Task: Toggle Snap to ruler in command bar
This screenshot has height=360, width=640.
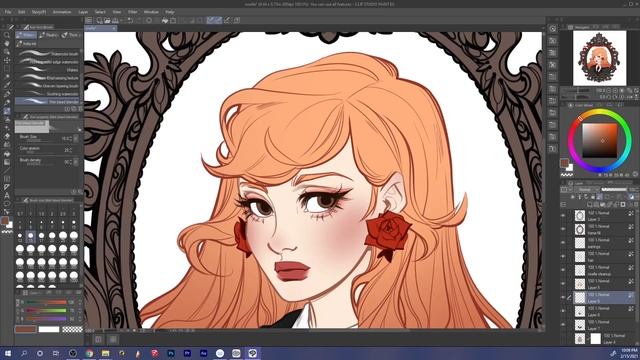Action: coord(210,20)
